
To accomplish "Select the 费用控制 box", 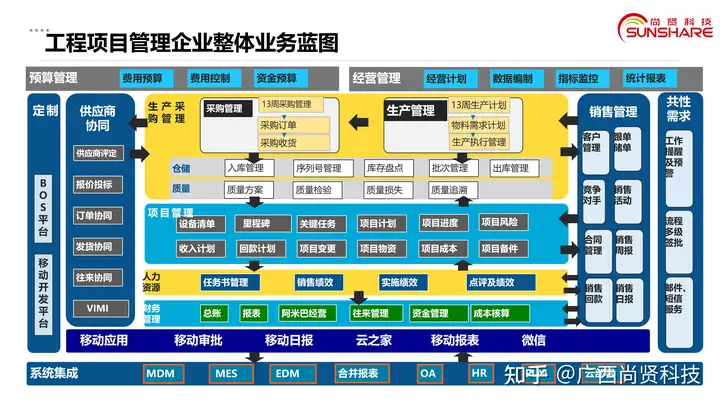I will [x=214, y=79].
